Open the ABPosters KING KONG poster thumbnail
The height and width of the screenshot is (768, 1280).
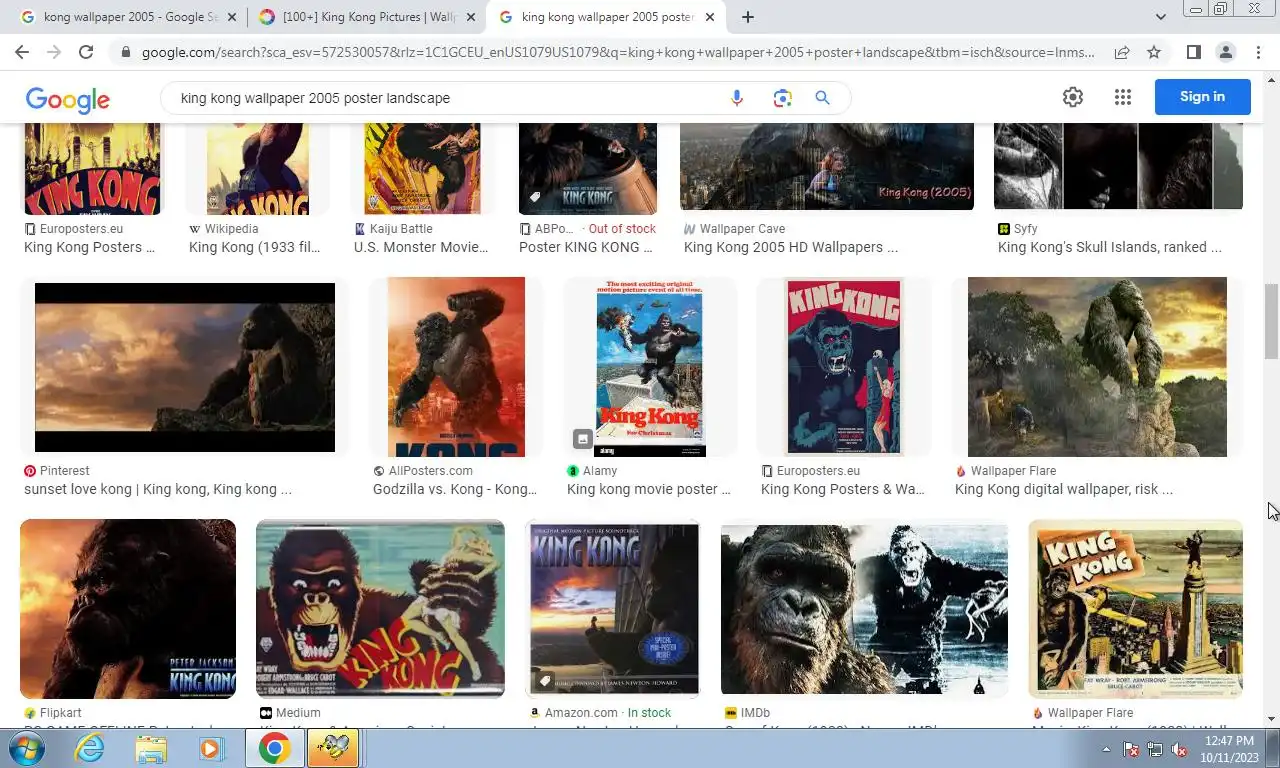point(588,168)
